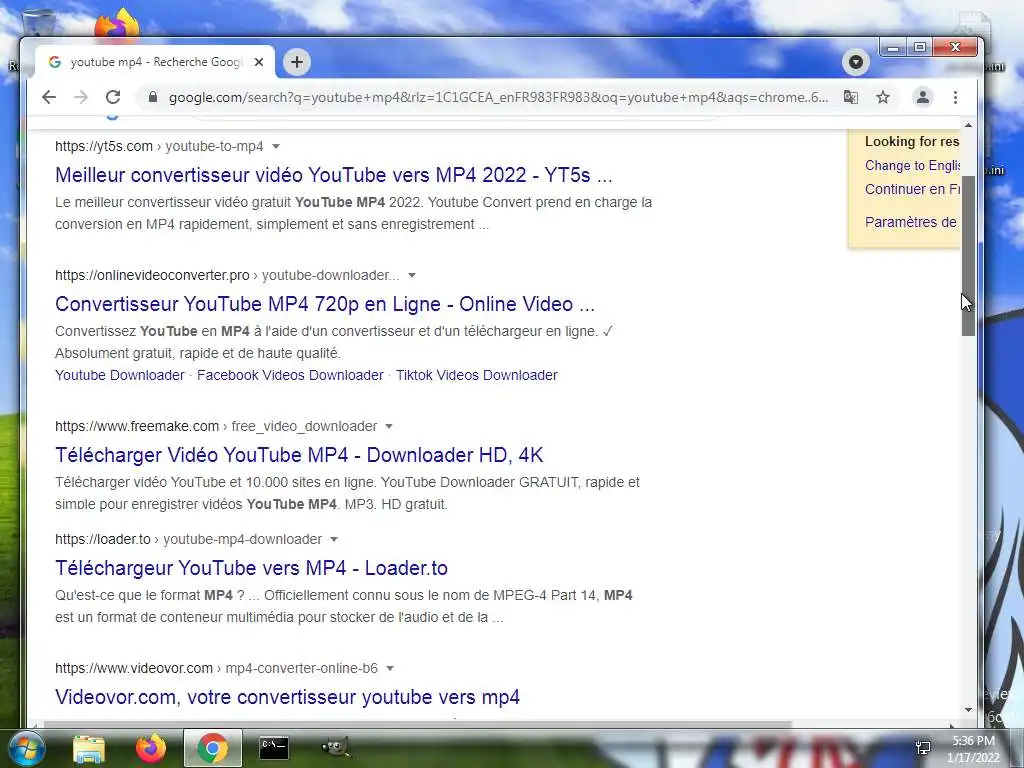Image resolution: width=1024 pixels, height=768 pixels.
Task: Bookmark page with the star icon
Action: (x=883, y=97)
